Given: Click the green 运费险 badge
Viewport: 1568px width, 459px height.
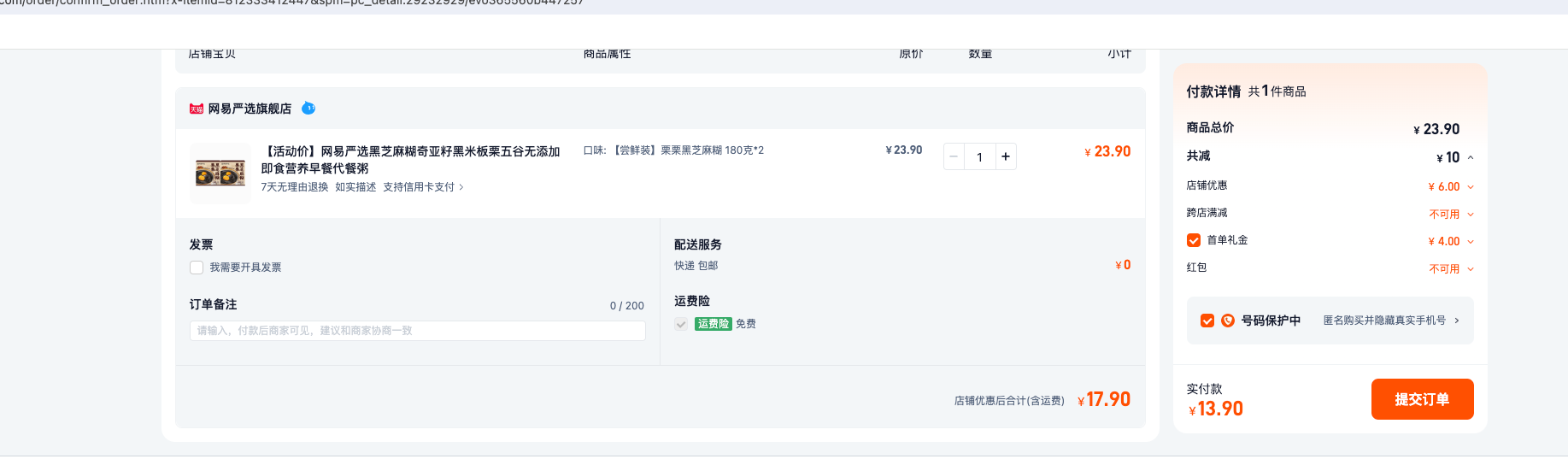Looking at the screenshot, I should point(713,324).
